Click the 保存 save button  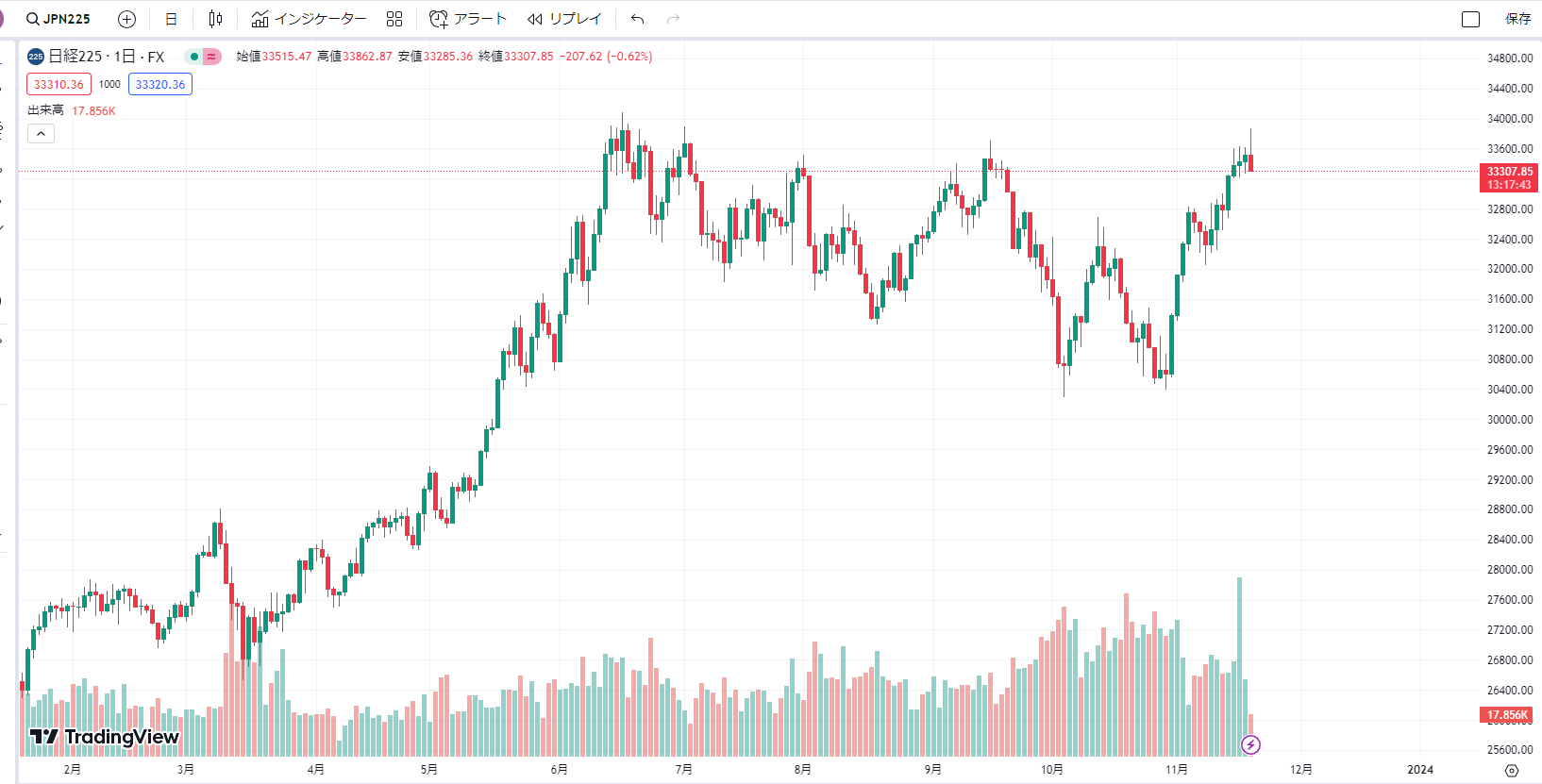tap(1517, 19)
